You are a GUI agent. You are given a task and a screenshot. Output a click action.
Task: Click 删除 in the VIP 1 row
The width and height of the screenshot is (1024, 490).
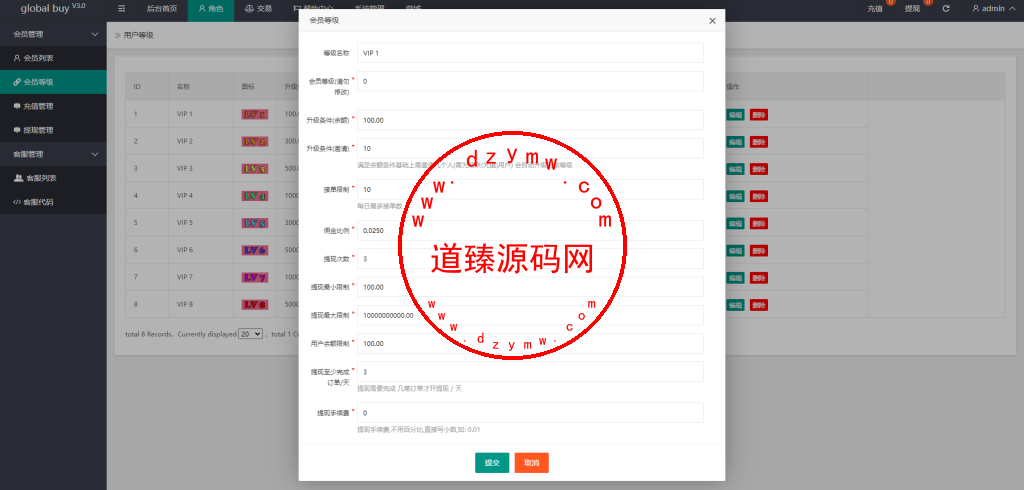pyautogui.click(x=758, y=115)
